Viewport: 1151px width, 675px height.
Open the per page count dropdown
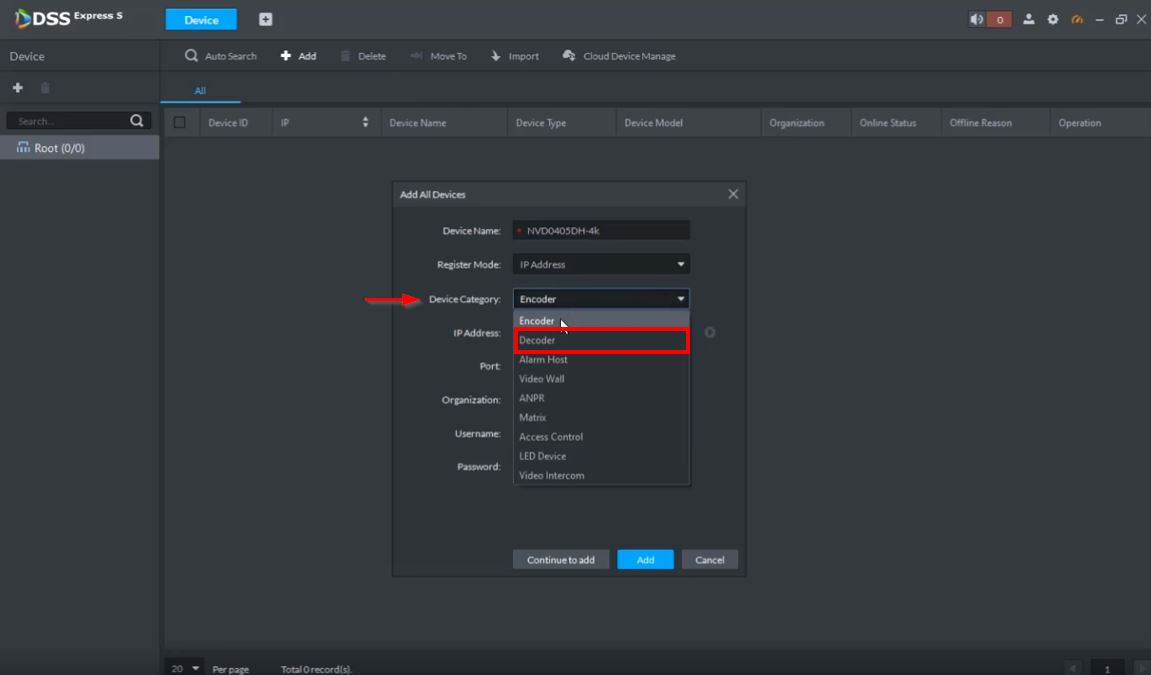click(185, 668)
